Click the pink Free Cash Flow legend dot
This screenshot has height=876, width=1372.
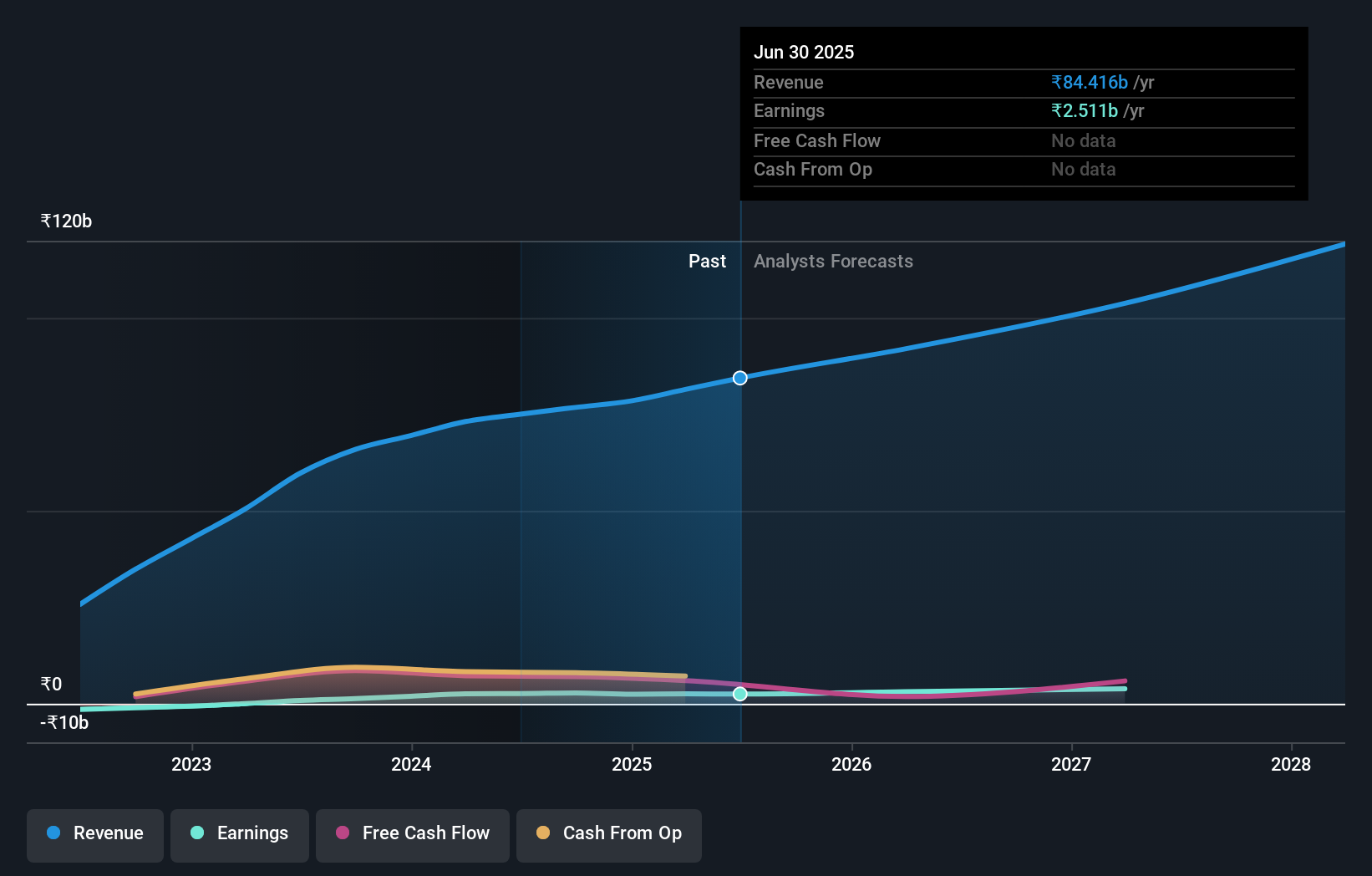point(343,833)
